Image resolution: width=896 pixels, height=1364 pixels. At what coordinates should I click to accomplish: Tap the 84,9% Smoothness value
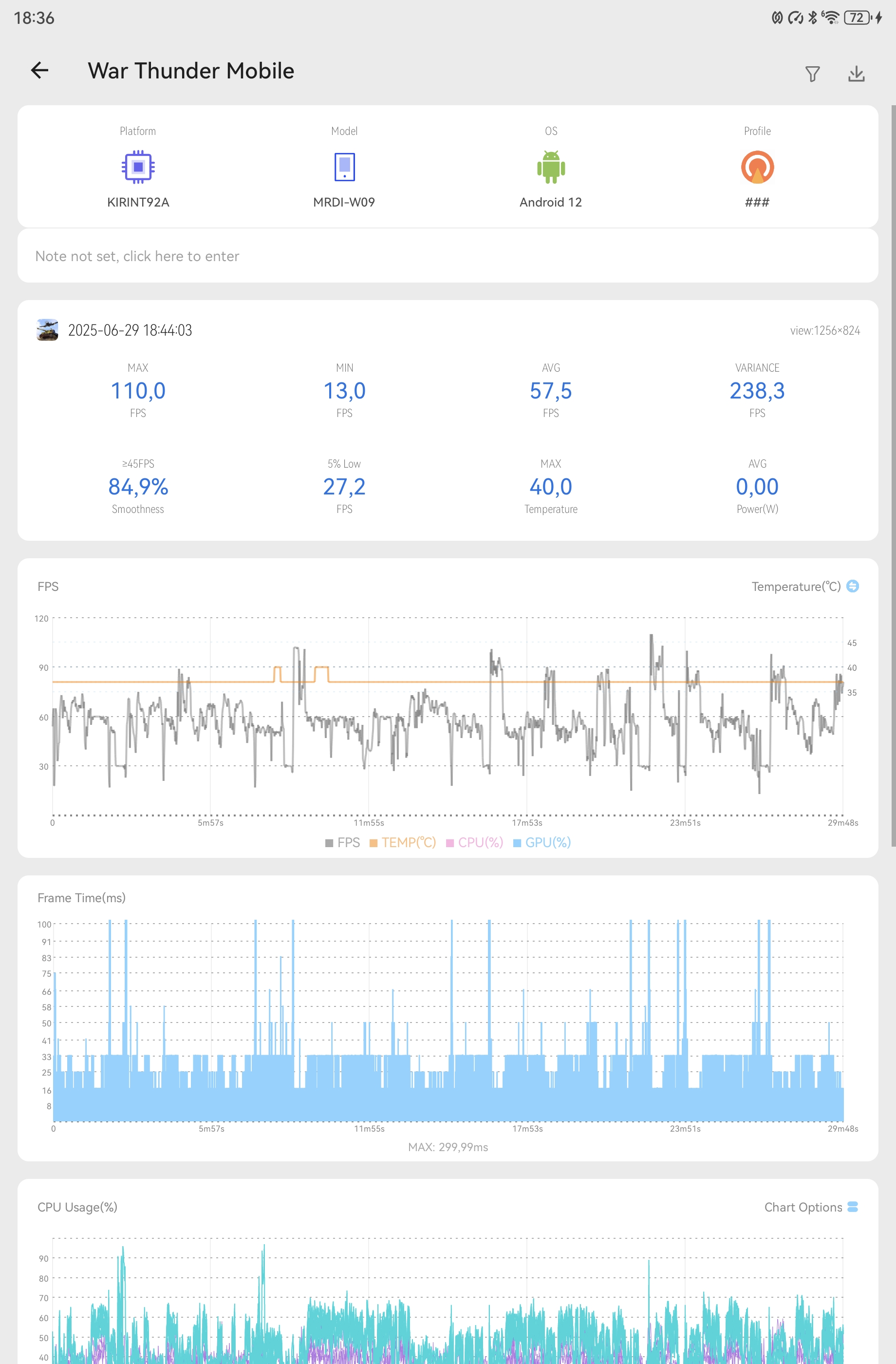pos(138,487)
